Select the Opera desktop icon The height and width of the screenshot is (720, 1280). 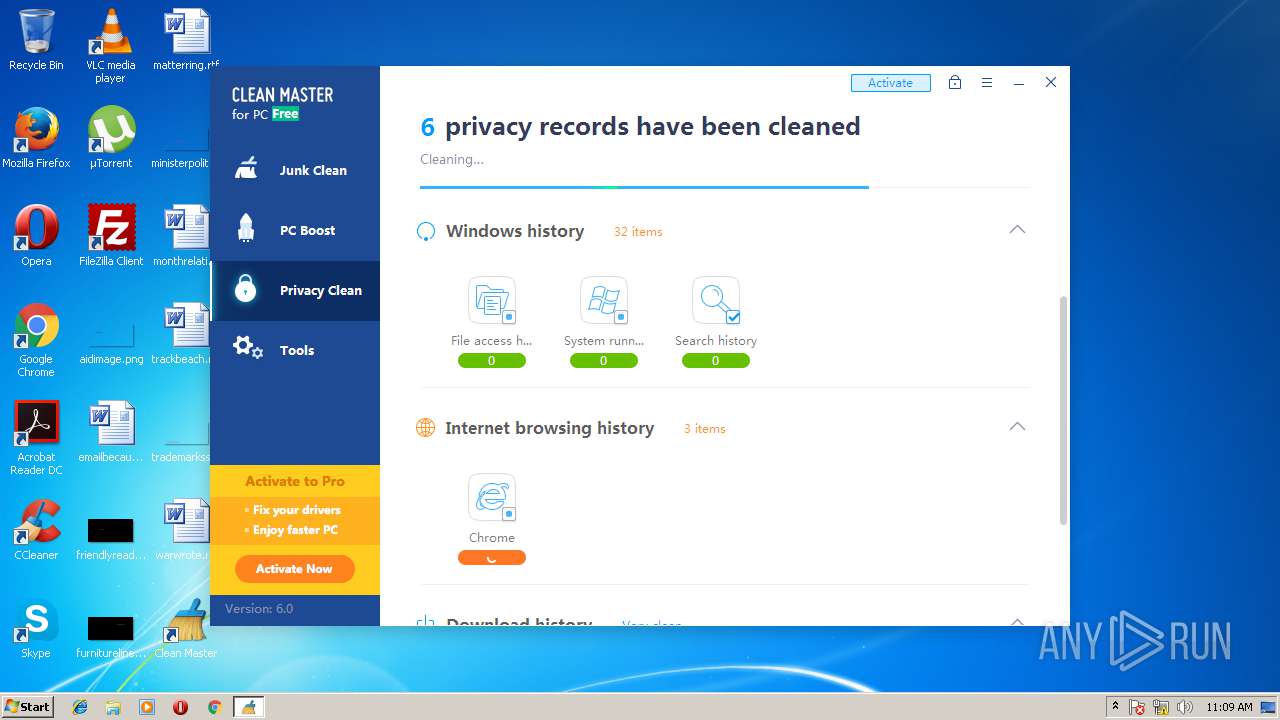[x=36, y=236]
